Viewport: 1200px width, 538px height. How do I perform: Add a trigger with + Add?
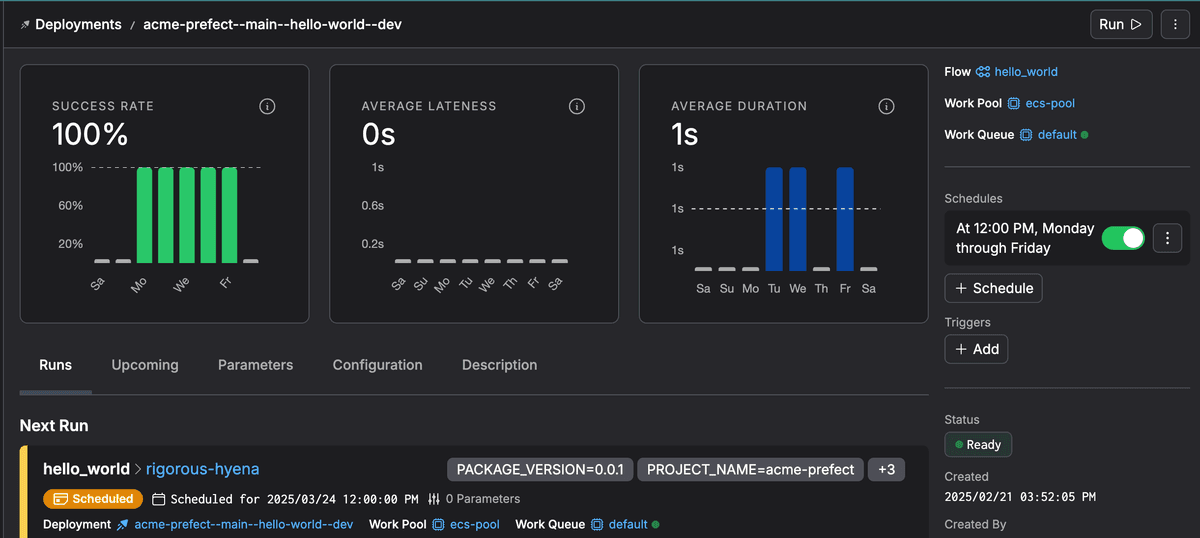977,349
